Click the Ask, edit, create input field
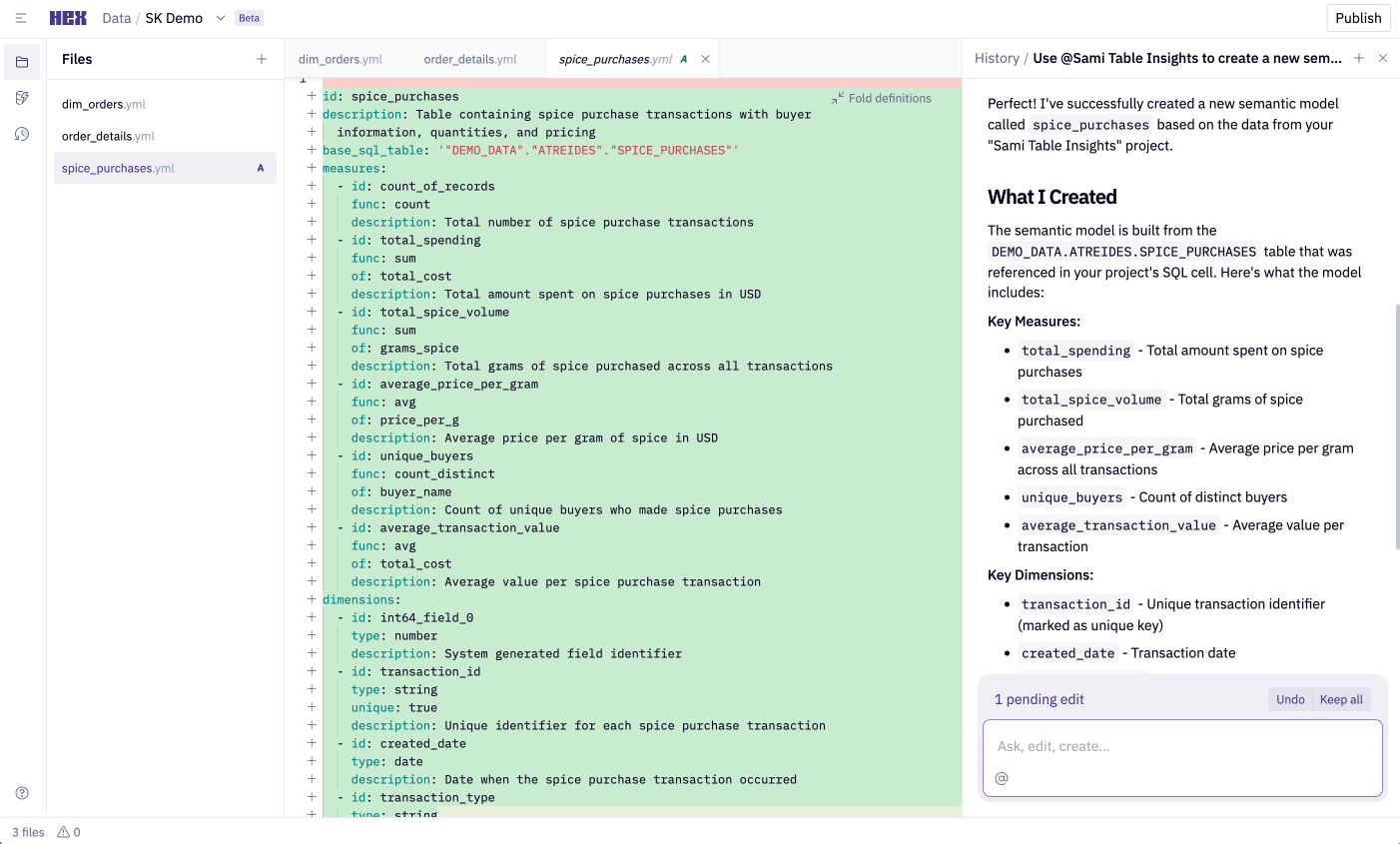This screenshot has width=1400, height=844. pos(1182,746)
